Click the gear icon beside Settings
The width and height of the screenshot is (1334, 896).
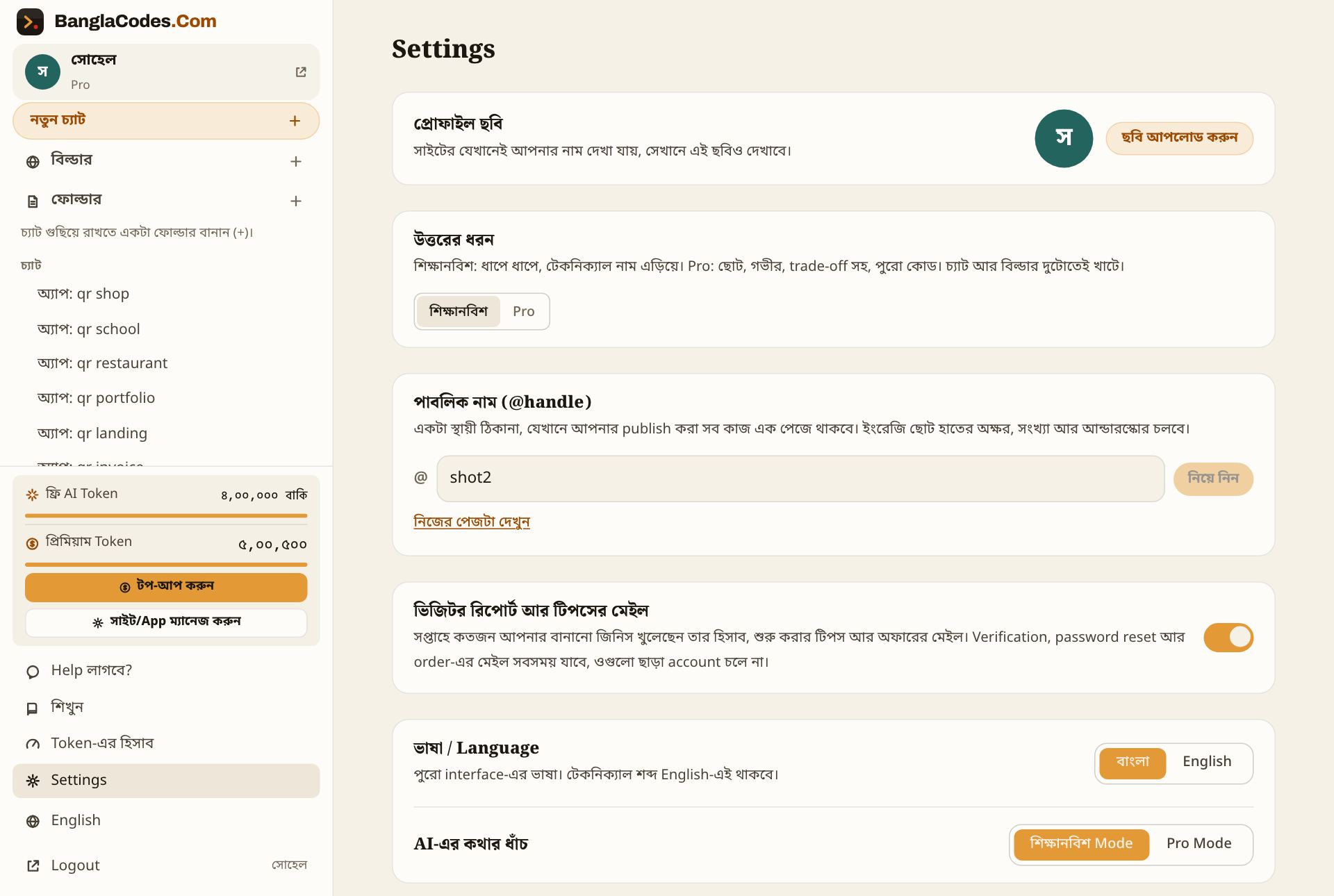coord(33,781)
